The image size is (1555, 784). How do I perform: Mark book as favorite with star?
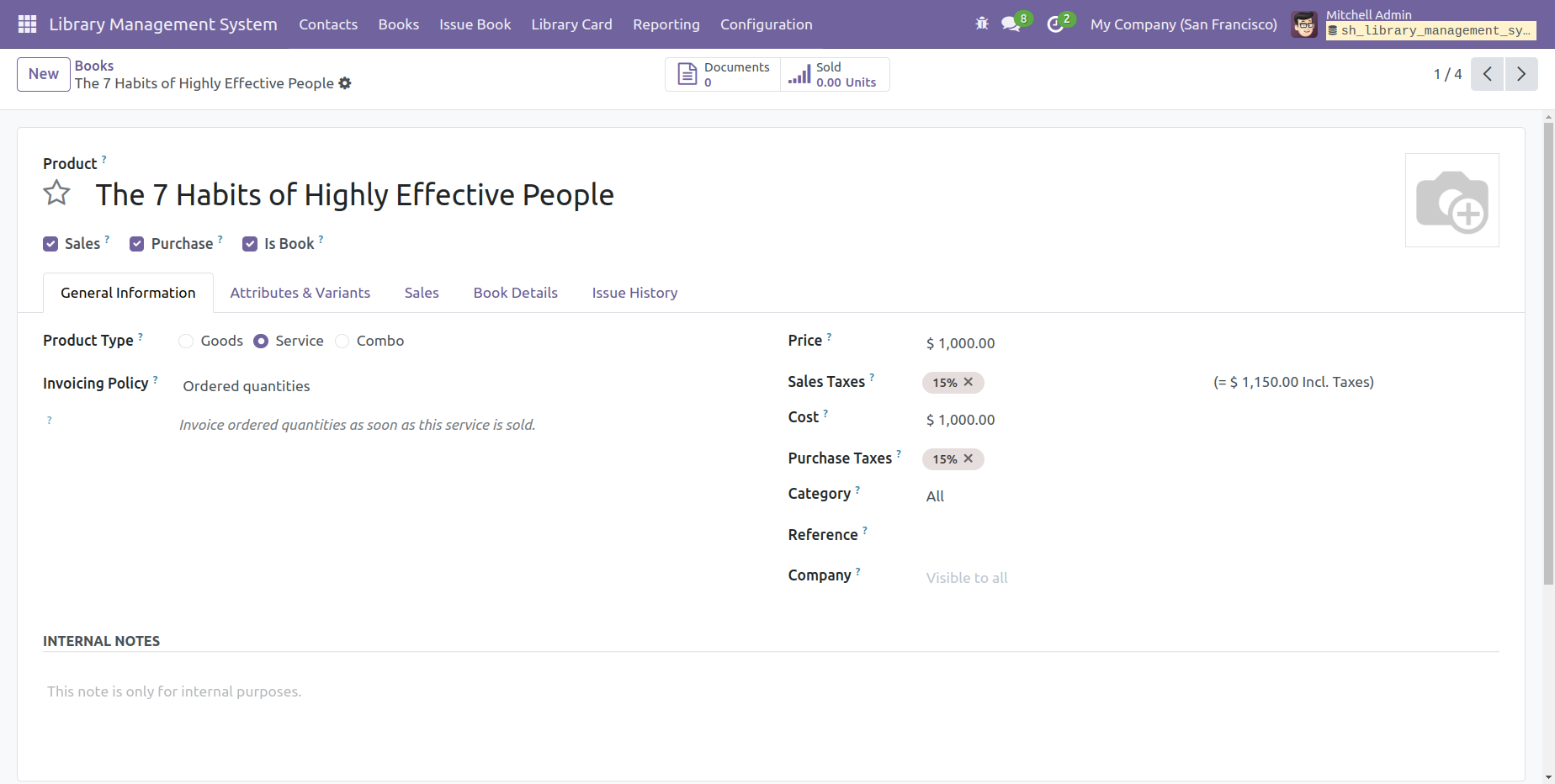coord(57,193)
